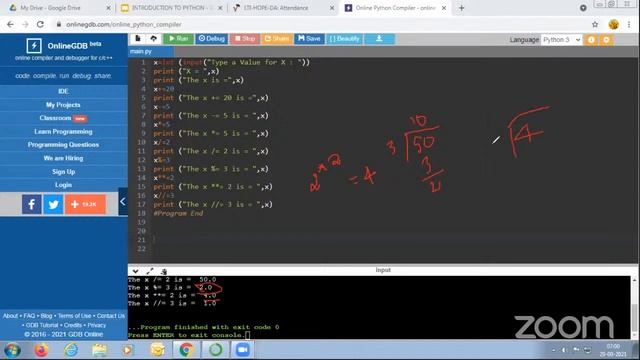Open the About footer link
The image size is (640, 360).
[x=10, y=316]
